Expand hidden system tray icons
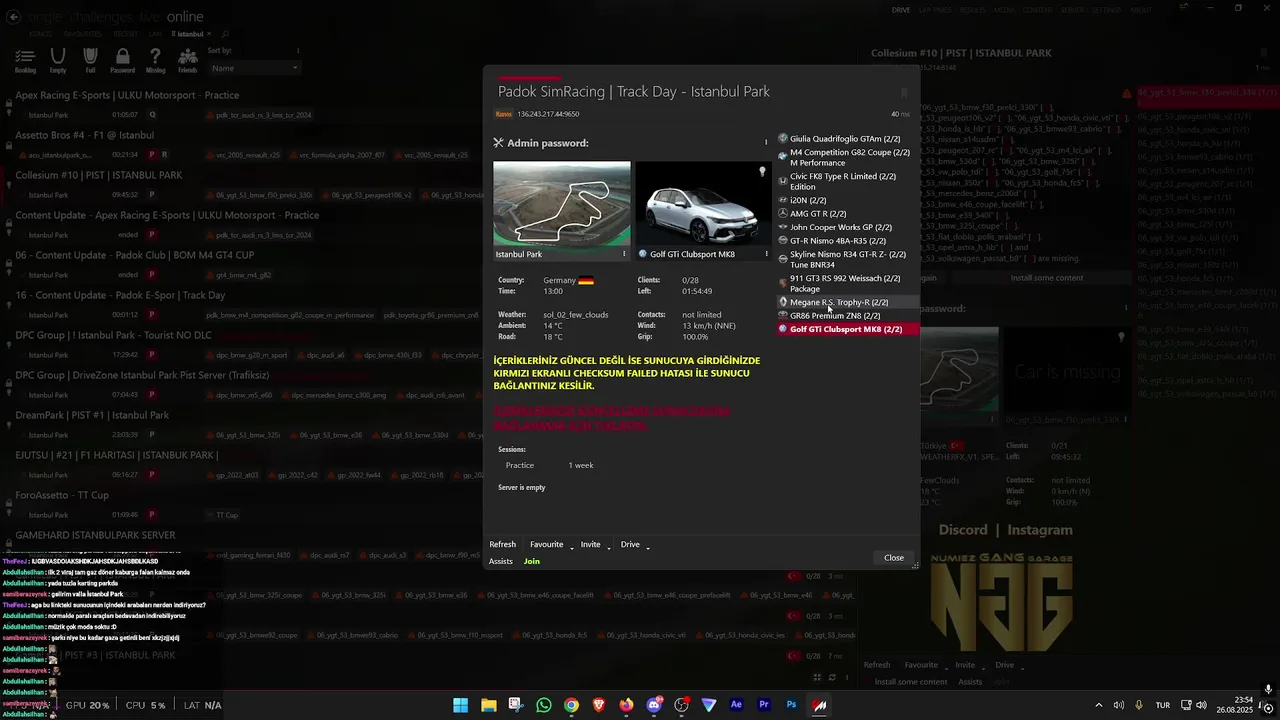This screenshot has height=720, width=1280. tap(1098, 705)
